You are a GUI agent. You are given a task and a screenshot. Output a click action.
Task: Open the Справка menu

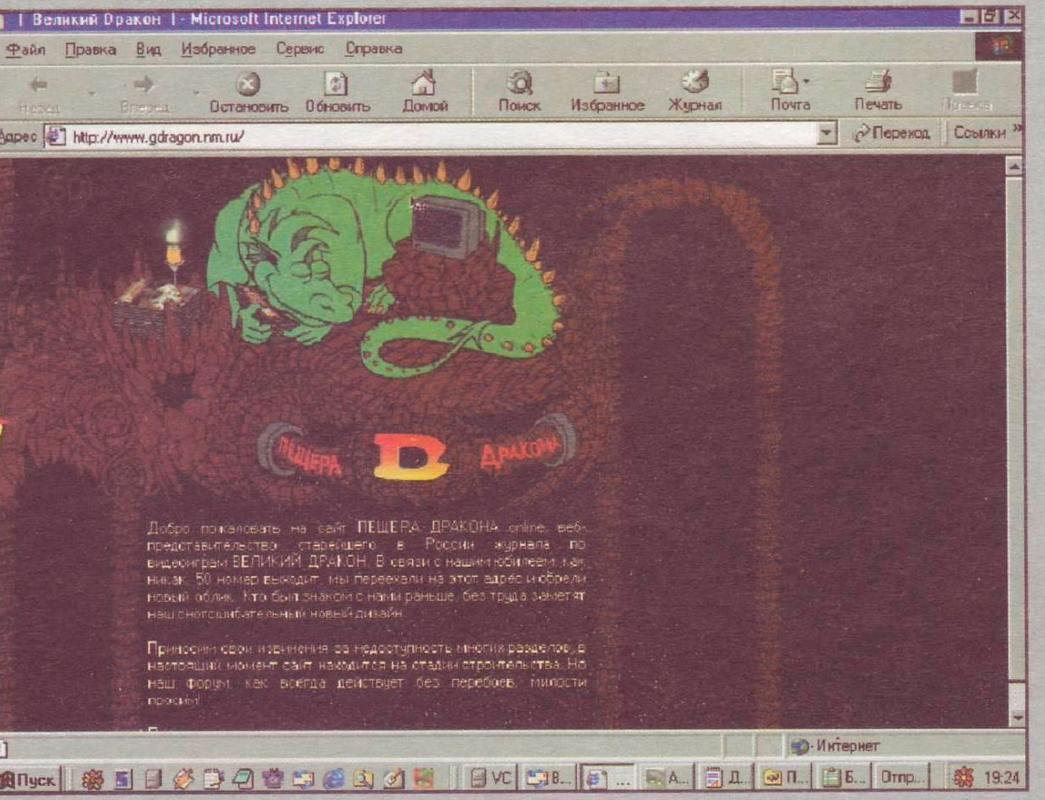373,49
